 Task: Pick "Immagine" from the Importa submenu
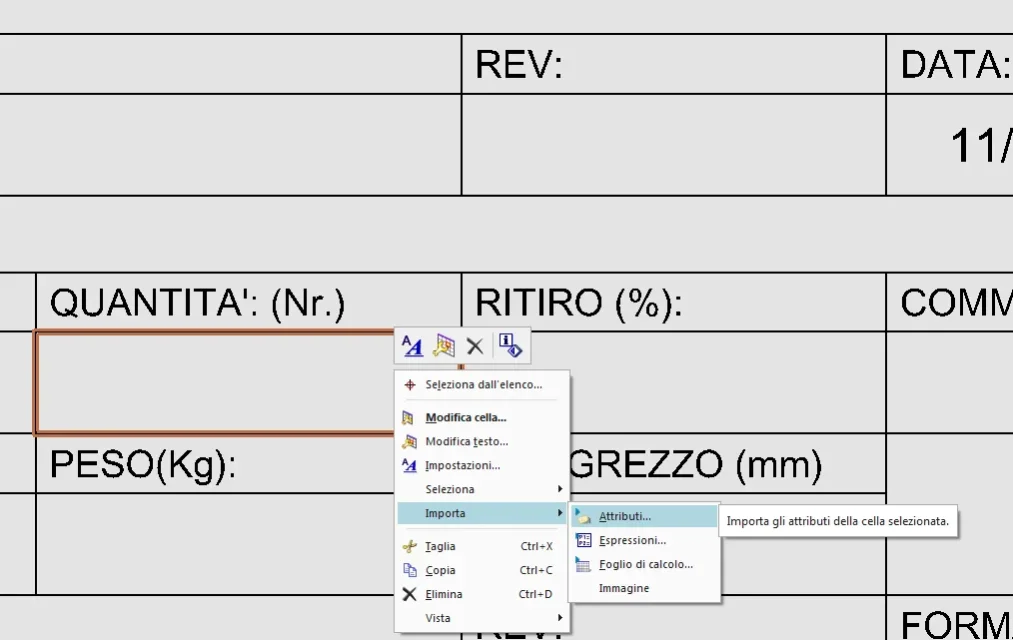coord(644,588)
